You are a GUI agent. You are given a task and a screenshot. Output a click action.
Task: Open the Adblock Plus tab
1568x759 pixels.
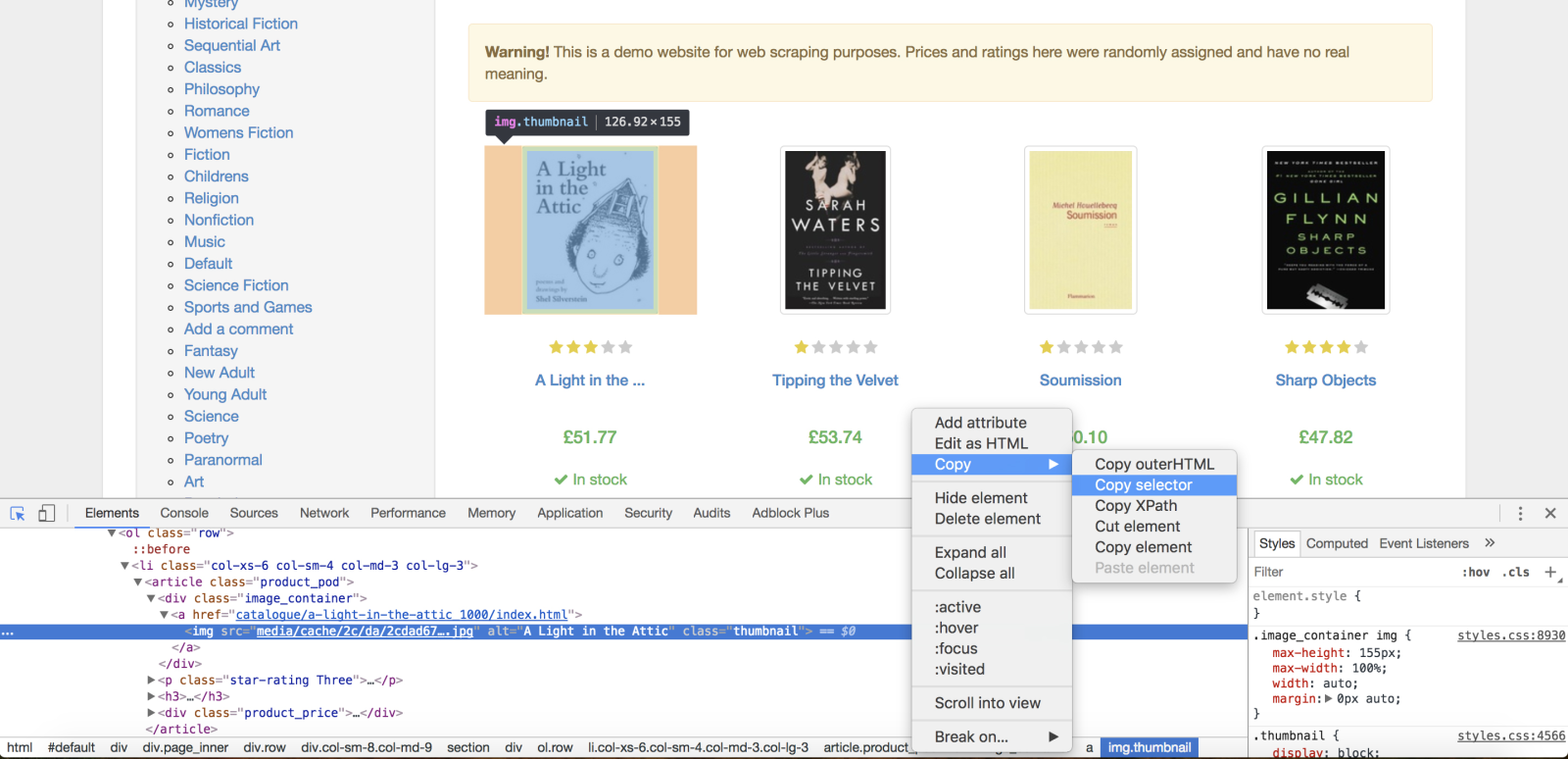coord(790,513)
